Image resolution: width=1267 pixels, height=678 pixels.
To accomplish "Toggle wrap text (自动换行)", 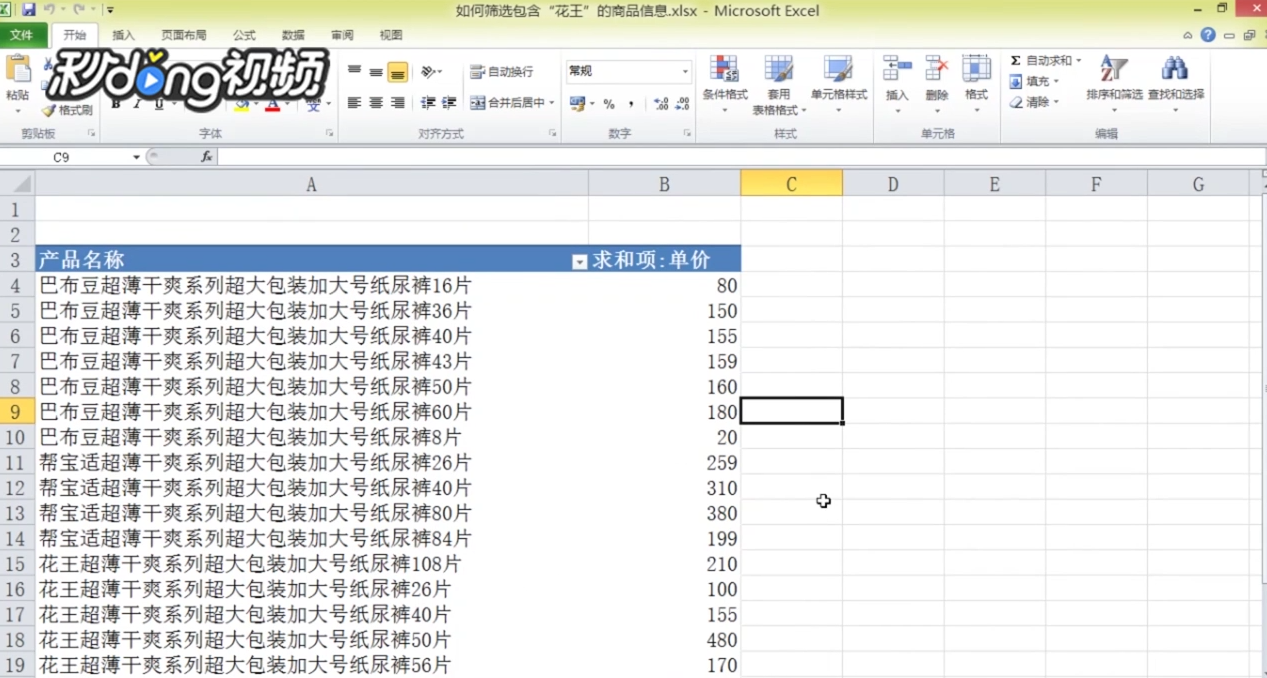I will tap(502, 72).
